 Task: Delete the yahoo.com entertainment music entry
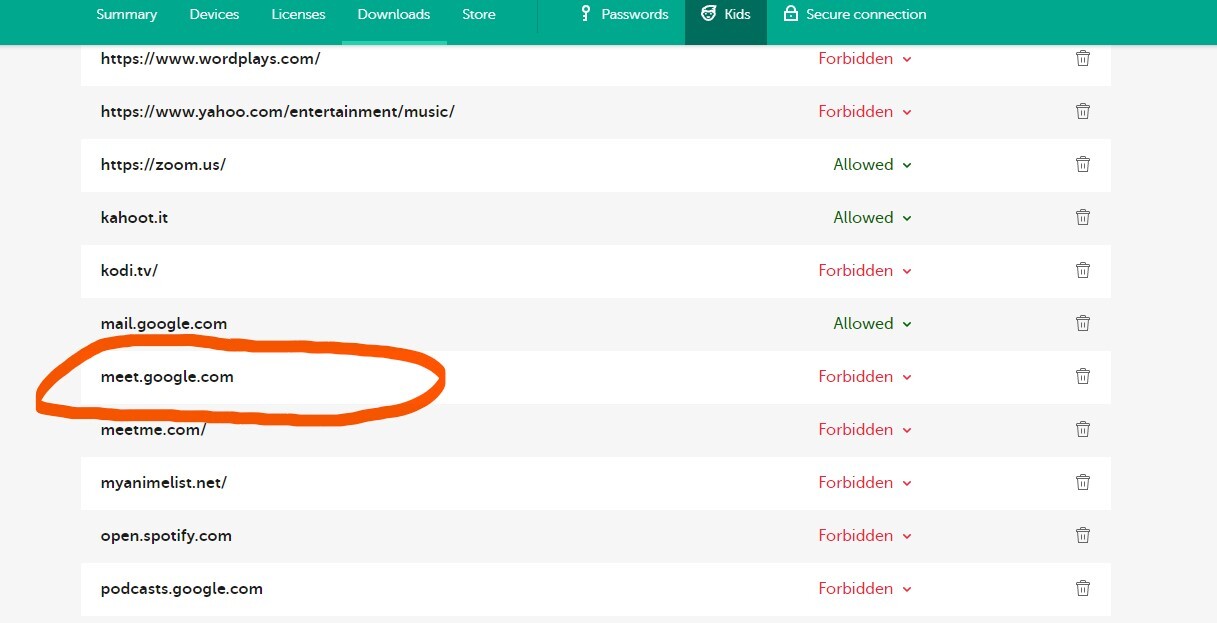(1082, 111)
